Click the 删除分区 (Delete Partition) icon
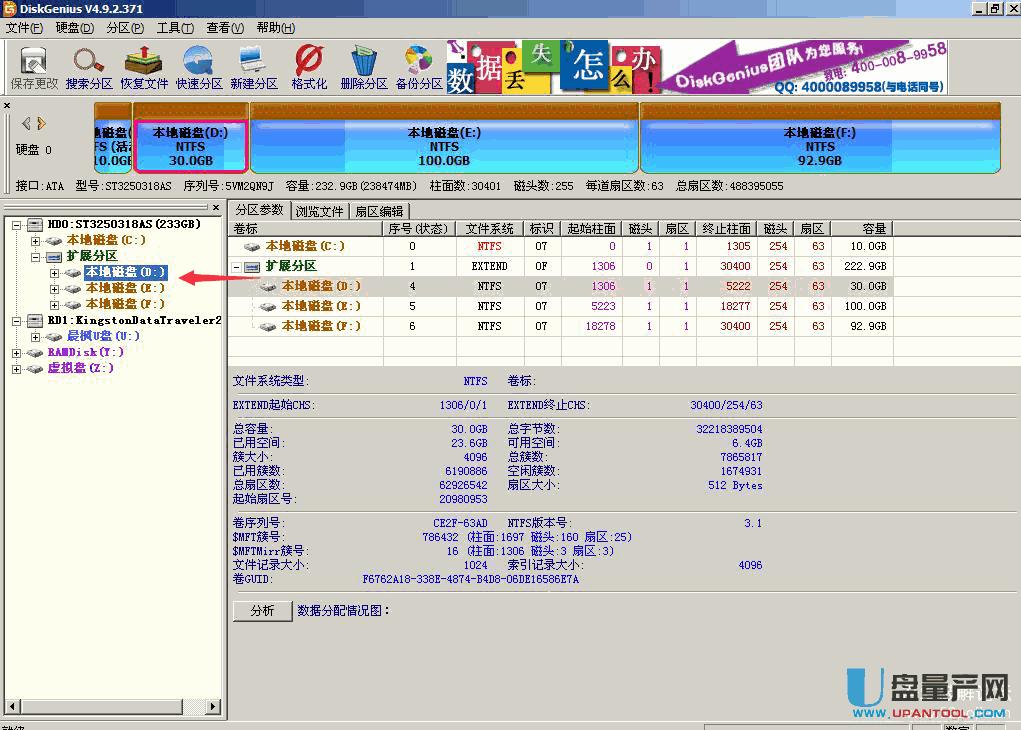1021x730 pixels. point(362,67)
